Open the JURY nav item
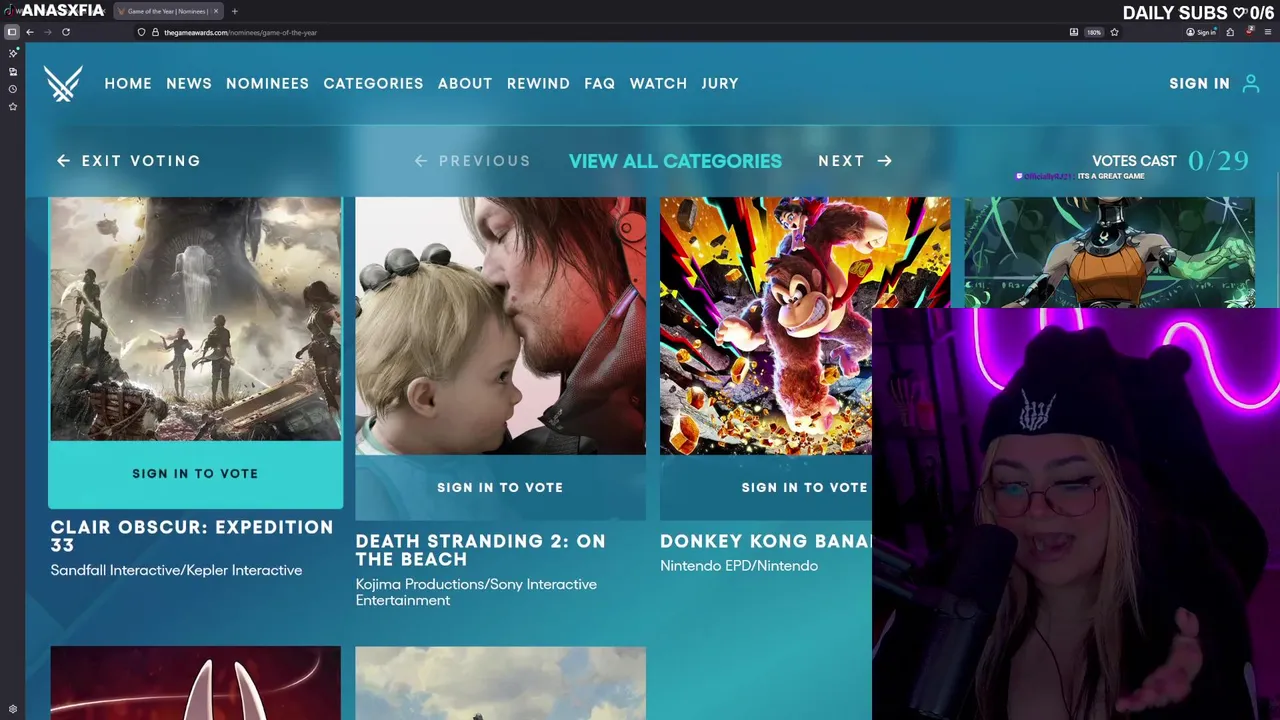Image resolution: width=1280 pixels, height=720 pixels. [x=720, y=84]
